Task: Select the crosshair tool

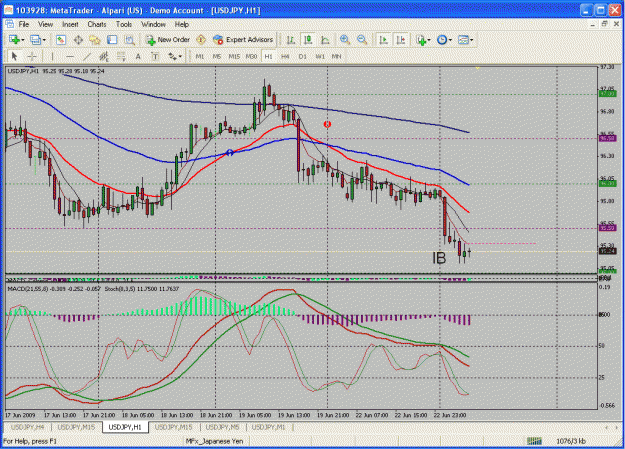Action: (x=32, y=56)
